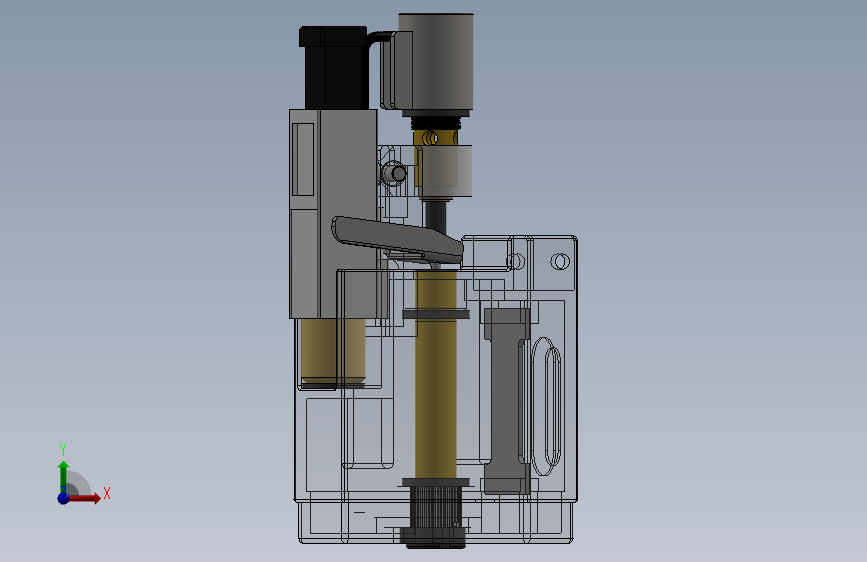Select the dark gray I-shaped bracket

pyautogui.click(x=506, y=401)
